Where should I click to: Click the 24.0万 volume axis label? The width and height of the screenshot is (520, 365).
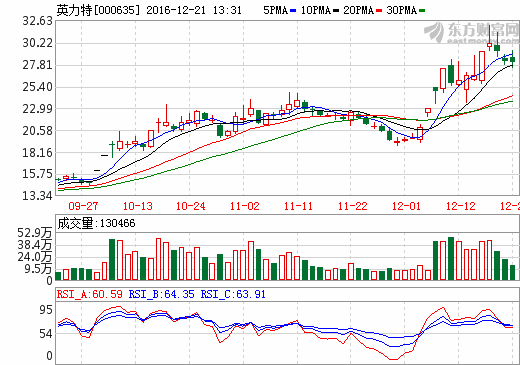35,257
